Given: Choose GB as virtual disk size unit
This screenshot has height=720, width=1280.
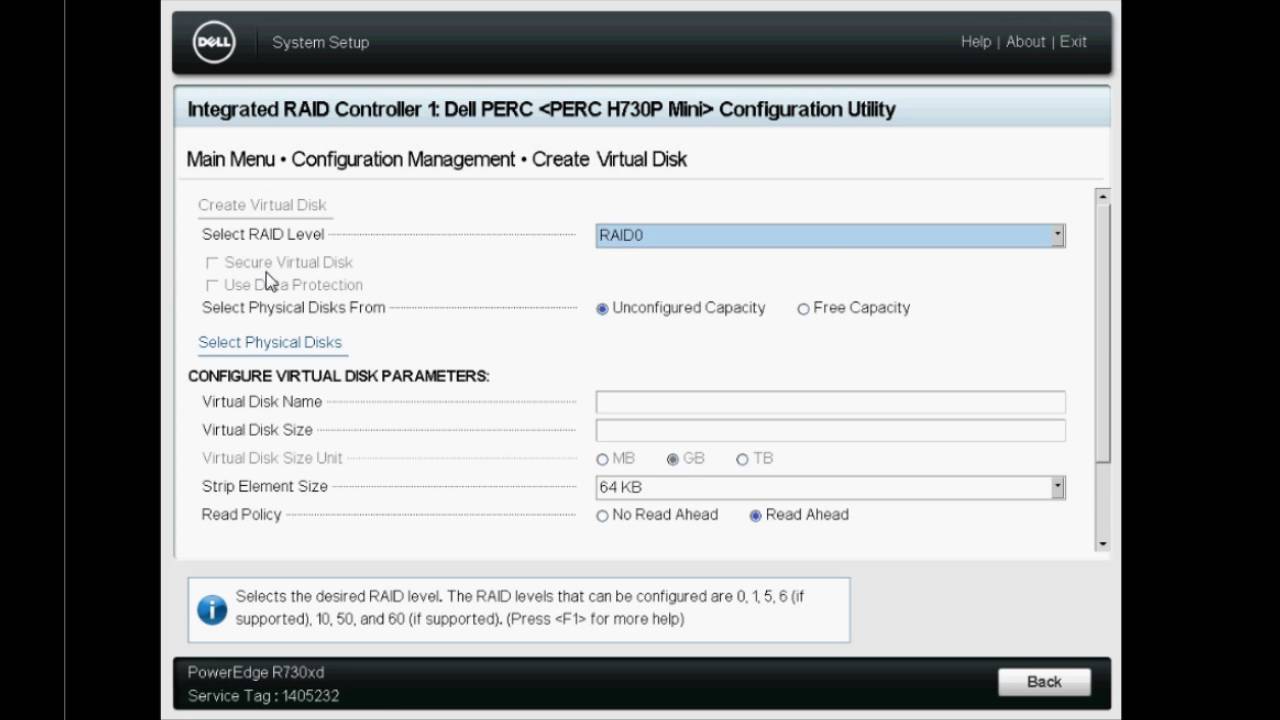Looking at the screenshot, I should coord(673,460).
